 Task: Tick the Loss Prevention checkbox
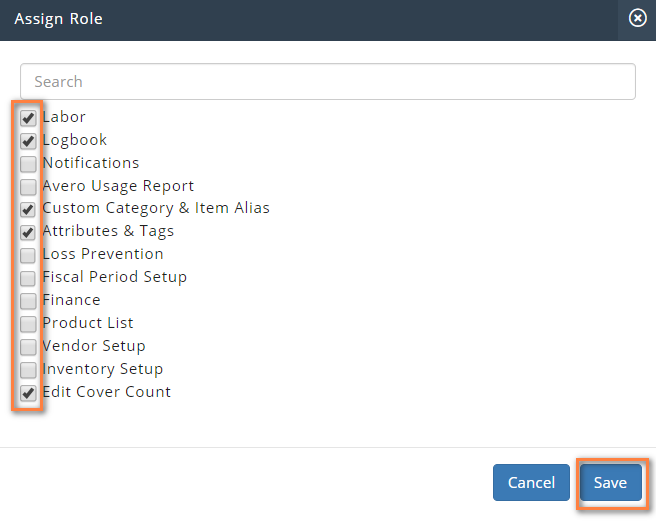(x=28, y=256)
